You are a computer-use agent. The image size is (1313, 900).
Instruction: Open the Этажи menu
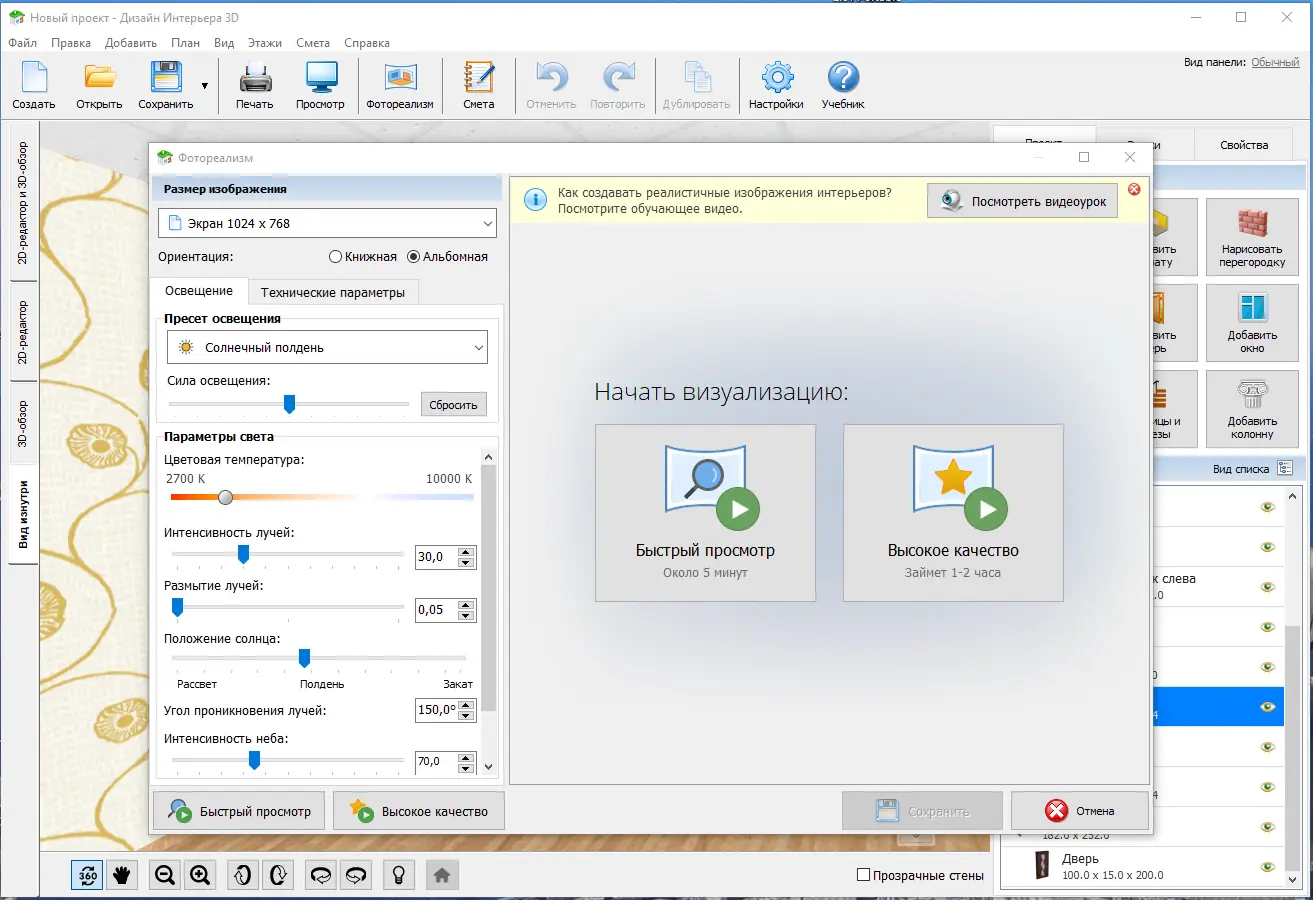click(x=265, y=43)
